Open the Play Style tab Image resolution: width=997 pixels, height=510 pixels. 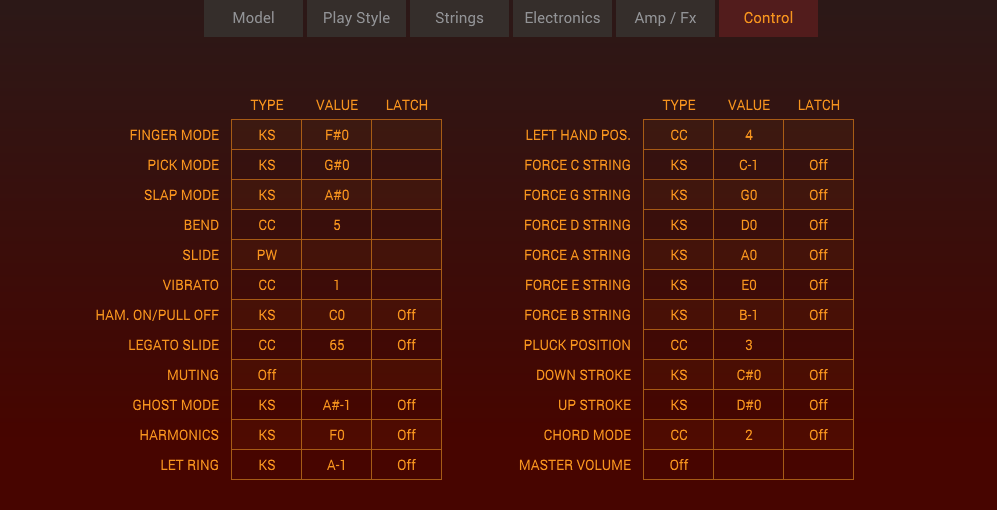click(x=356, y=18)
